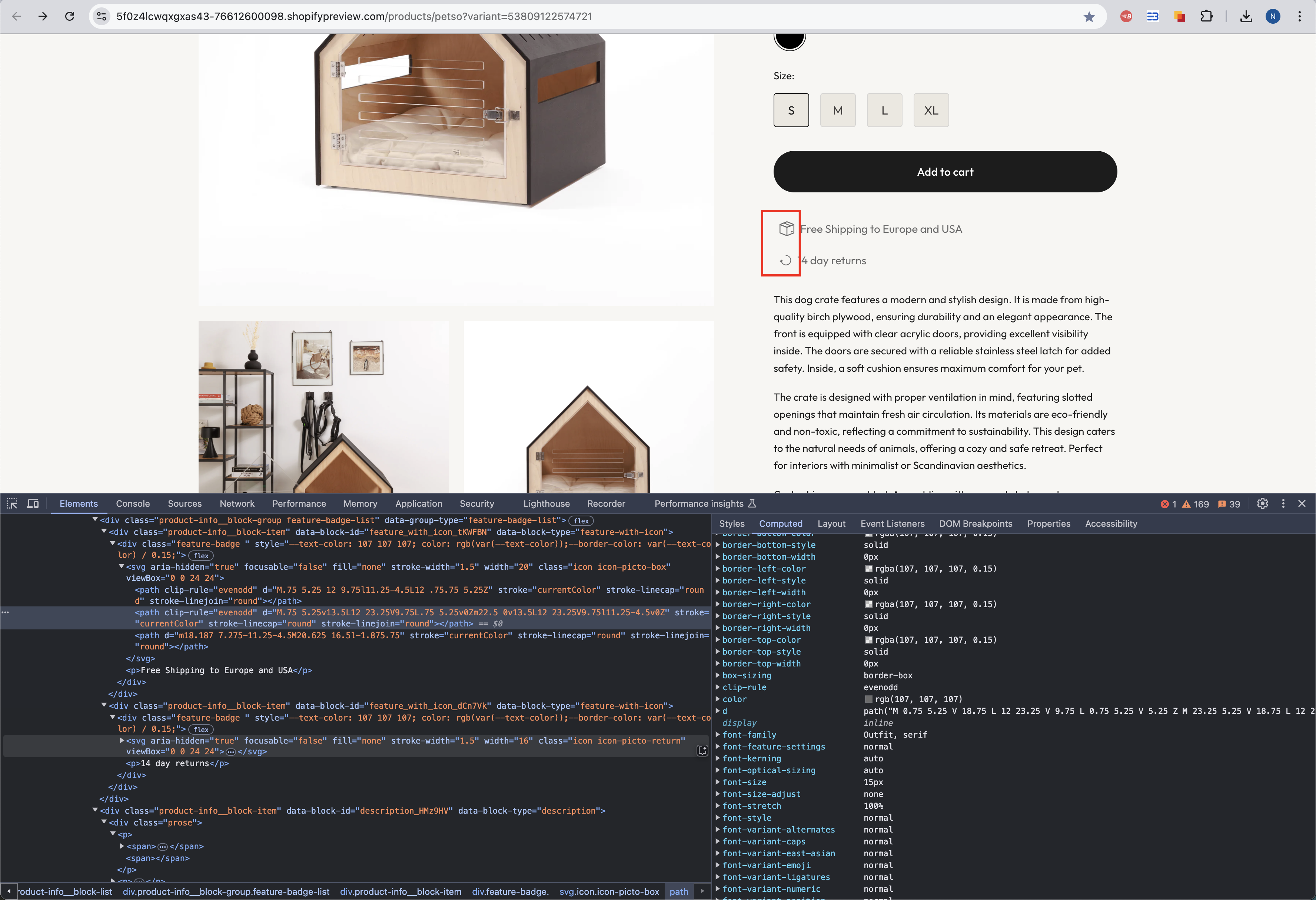Select size M option

[838, 110]
